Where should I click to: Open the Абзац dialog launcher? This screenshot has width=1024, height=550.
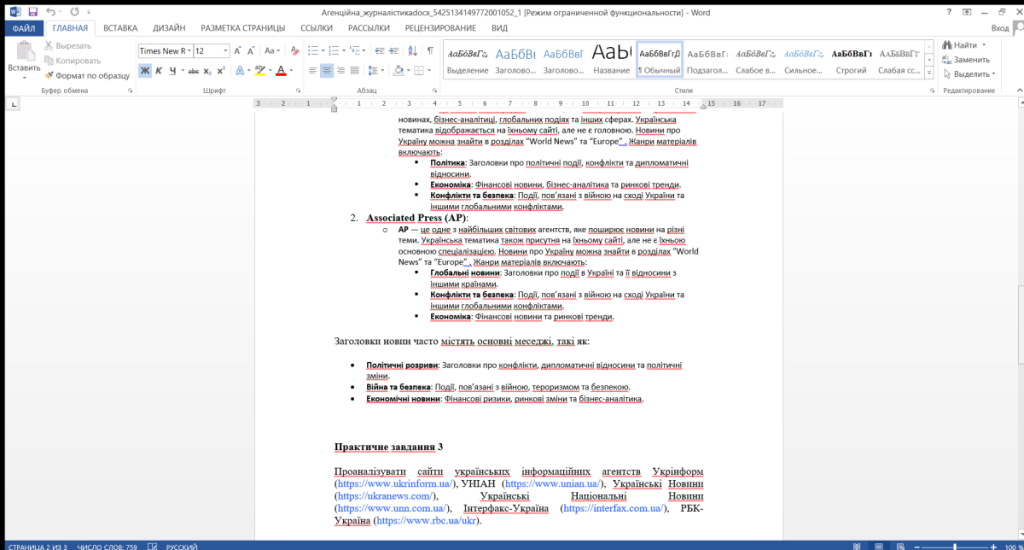click(435, 91)
